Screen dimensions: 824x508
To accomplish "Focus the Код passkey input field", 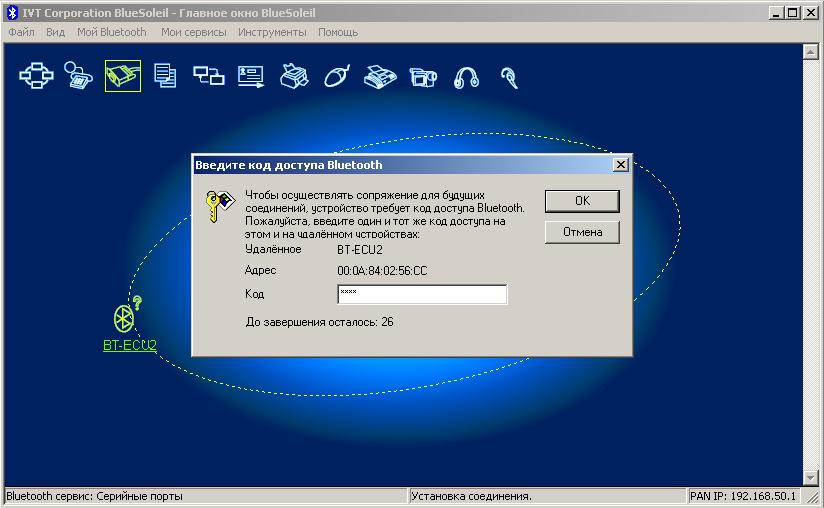I will pos(422,294).
